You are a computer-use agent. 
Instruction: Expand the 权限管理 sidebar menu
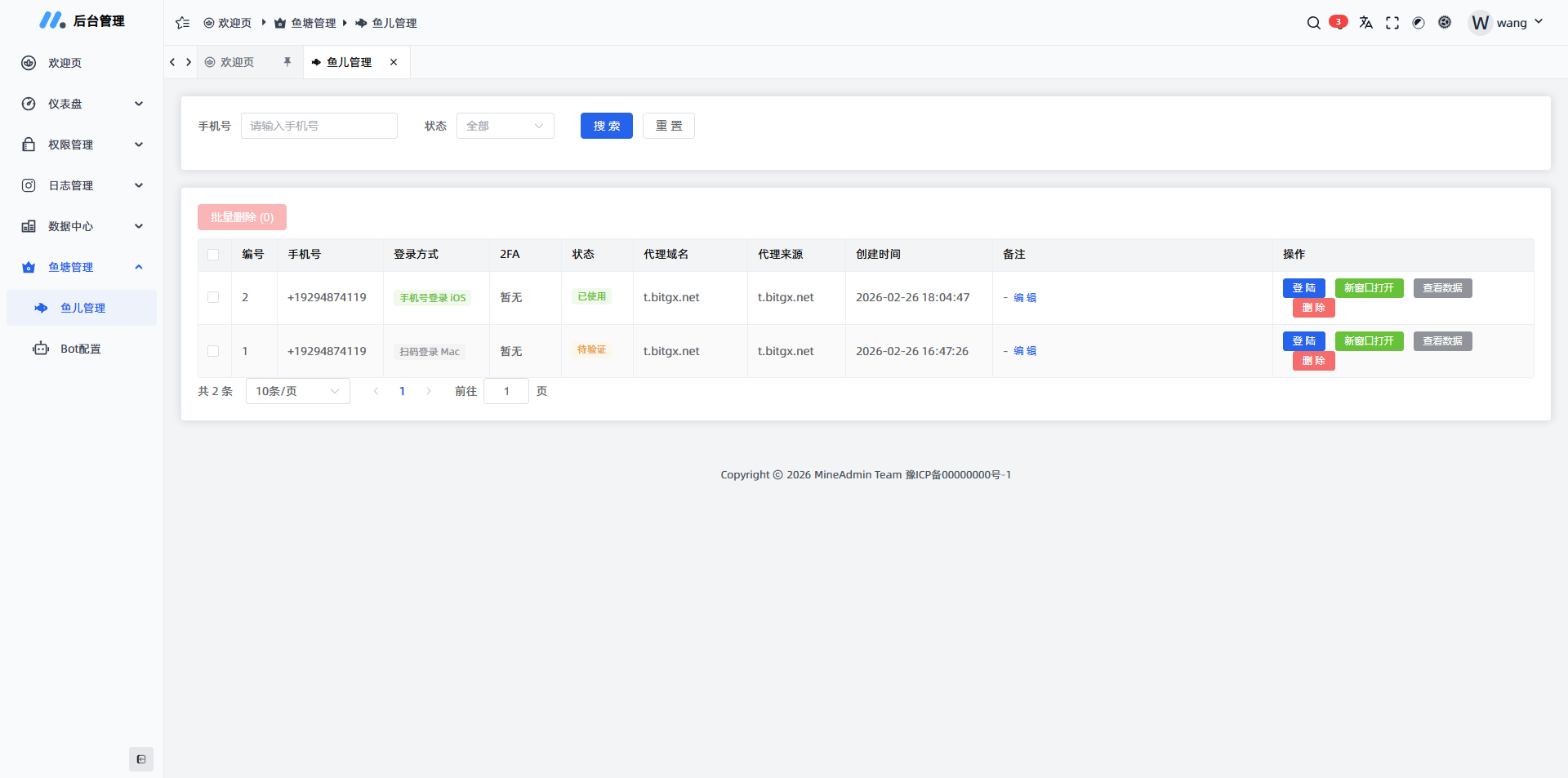click(x=82, y=144)
